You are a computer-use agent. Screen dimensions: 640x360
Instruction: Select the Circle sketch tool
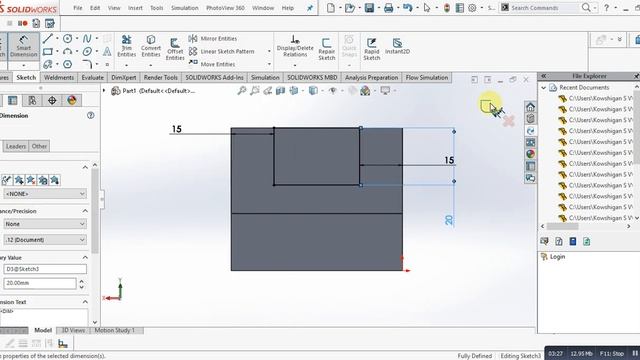coord(67,39)
